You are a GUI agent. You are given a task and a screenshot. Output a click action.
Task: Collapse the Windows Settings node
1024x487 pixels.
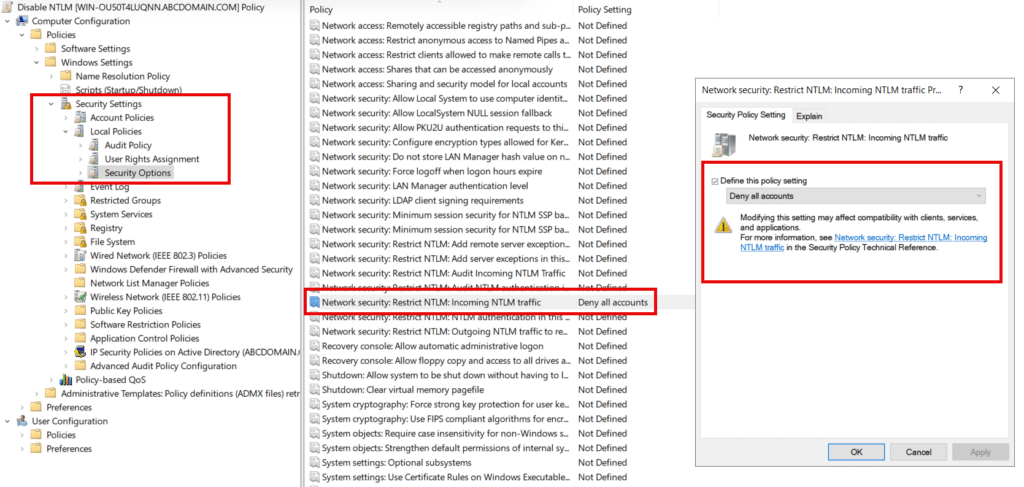coord(37,62)
